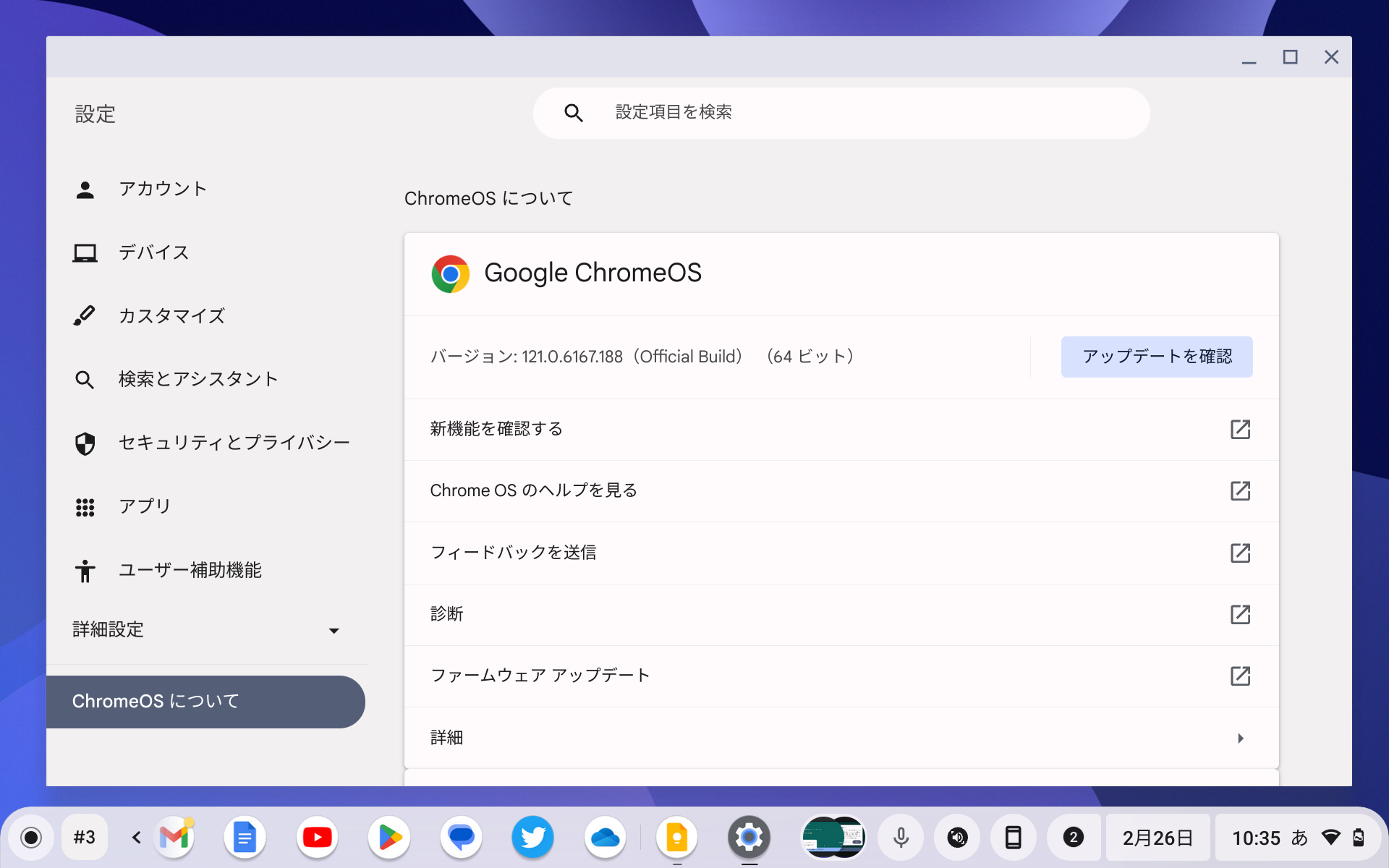Select アカウント in the sidebar
1389x868 pixels.
[x=163, y=189]
